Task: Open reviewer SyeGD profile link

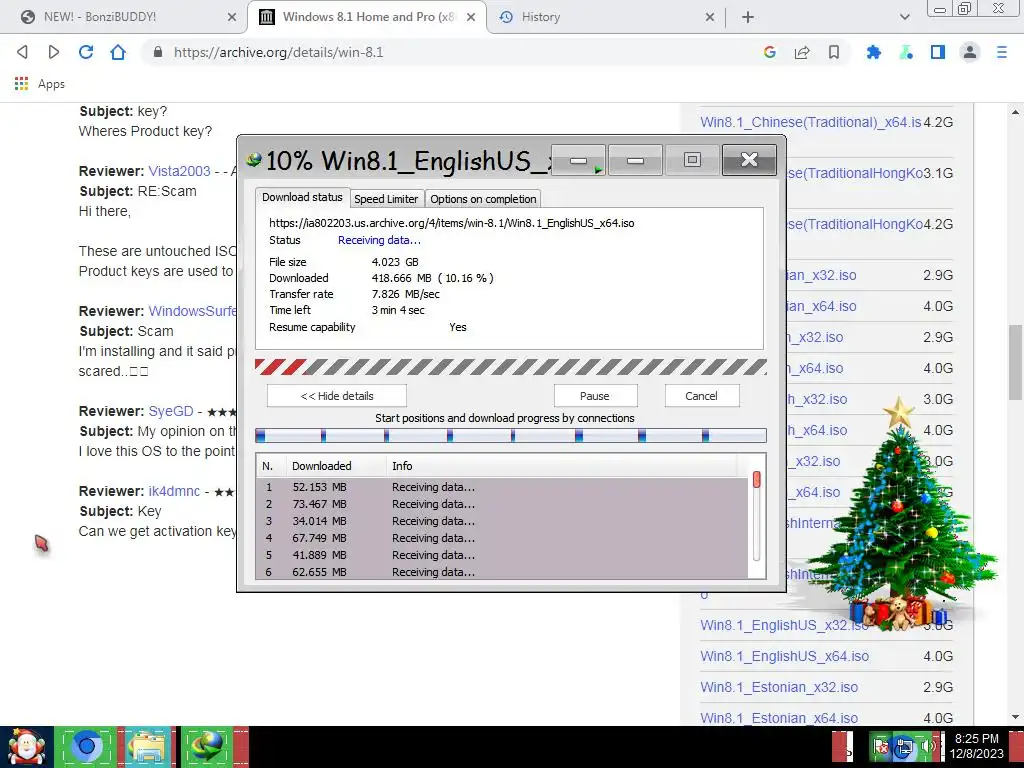Action: tap(171, 411)
